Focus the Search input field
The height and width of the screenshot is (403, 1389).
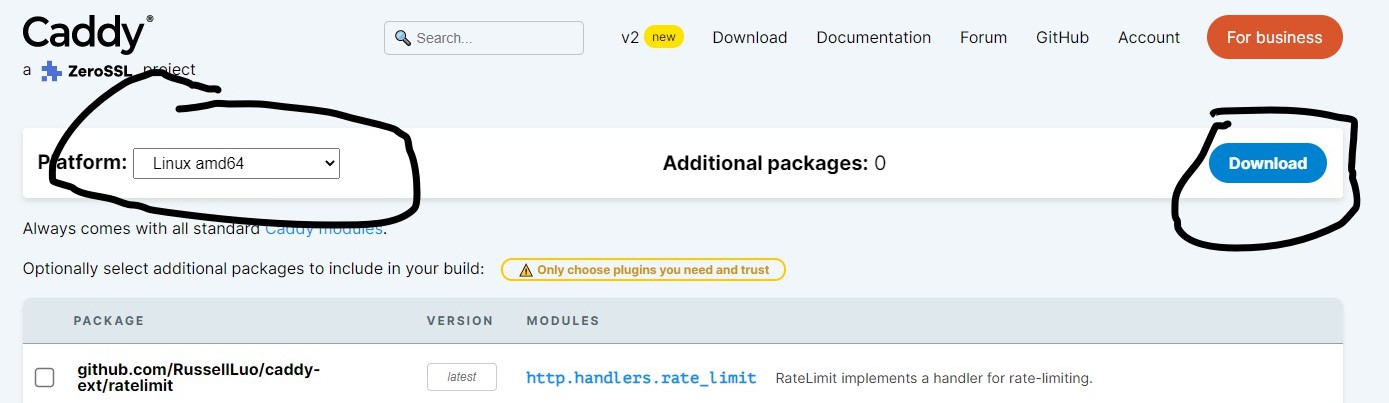pyautogui.click(x=484, y=38)
